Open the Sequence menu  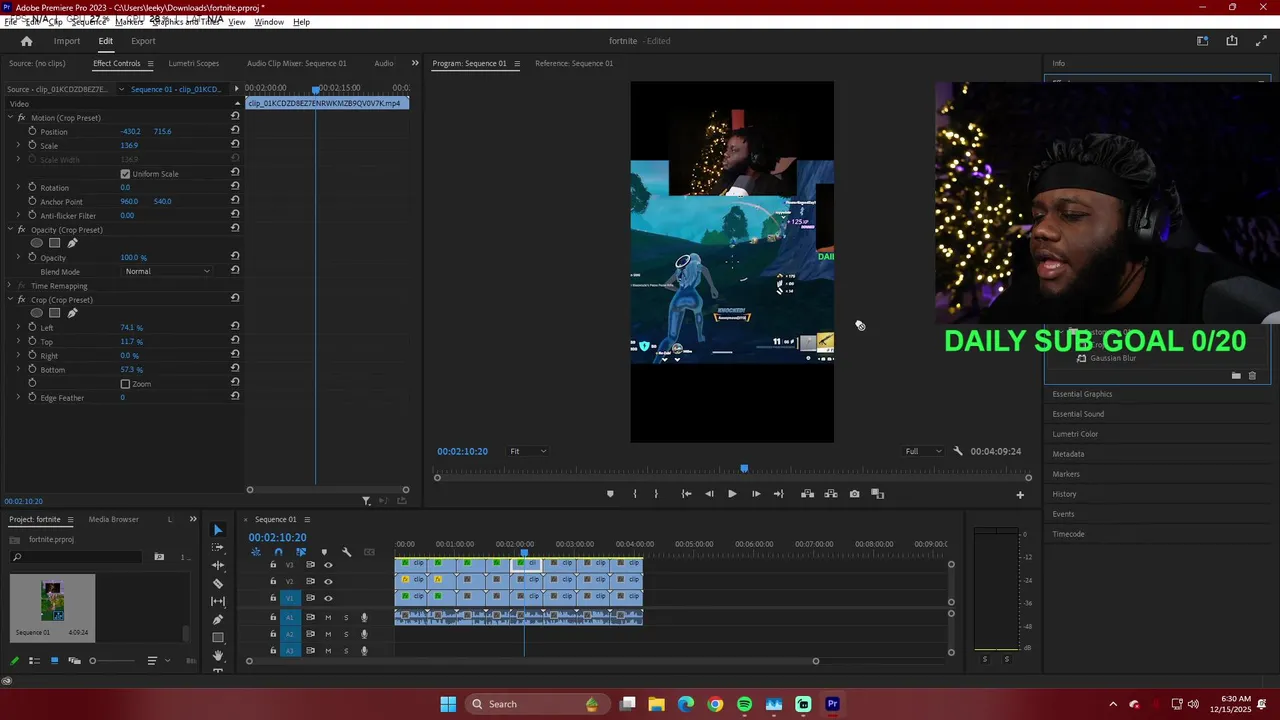[89, 22]
